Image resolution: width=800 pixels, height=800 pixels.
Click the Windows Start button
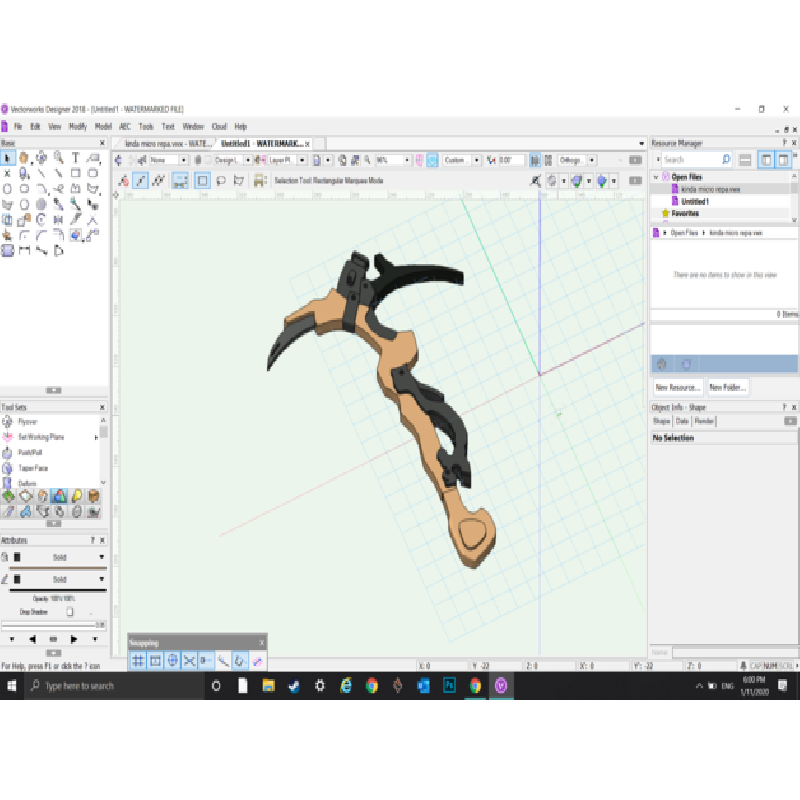tap(12, 686)
